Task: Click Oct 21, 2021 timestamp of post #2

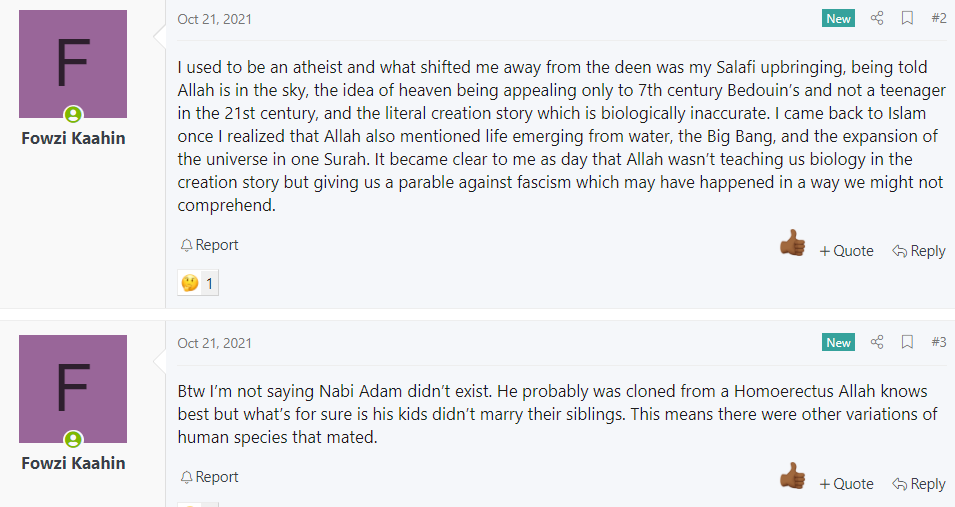Action: tap(214, 19)
